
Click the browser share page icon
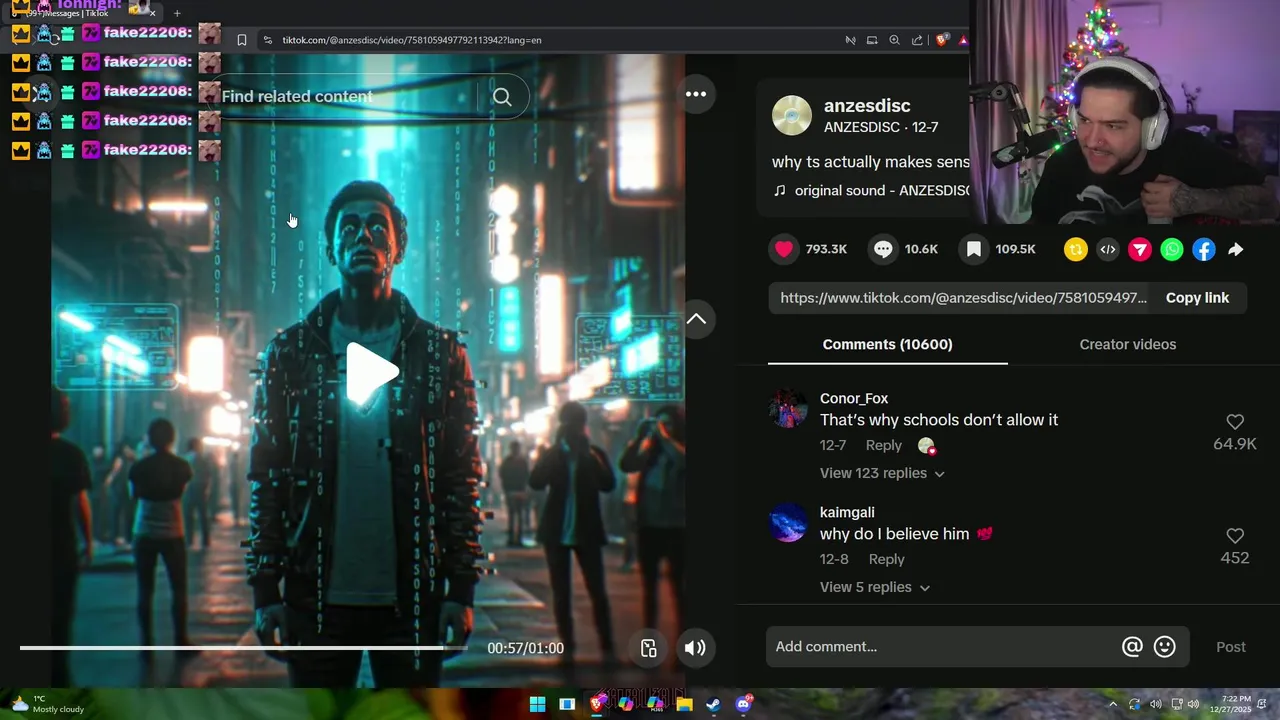[917, 40]
